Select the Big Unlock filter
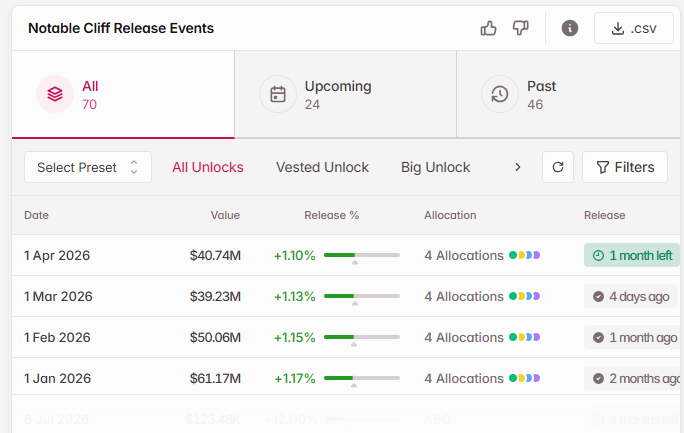This screenshot has width=684, height=433. coord(435,167)
